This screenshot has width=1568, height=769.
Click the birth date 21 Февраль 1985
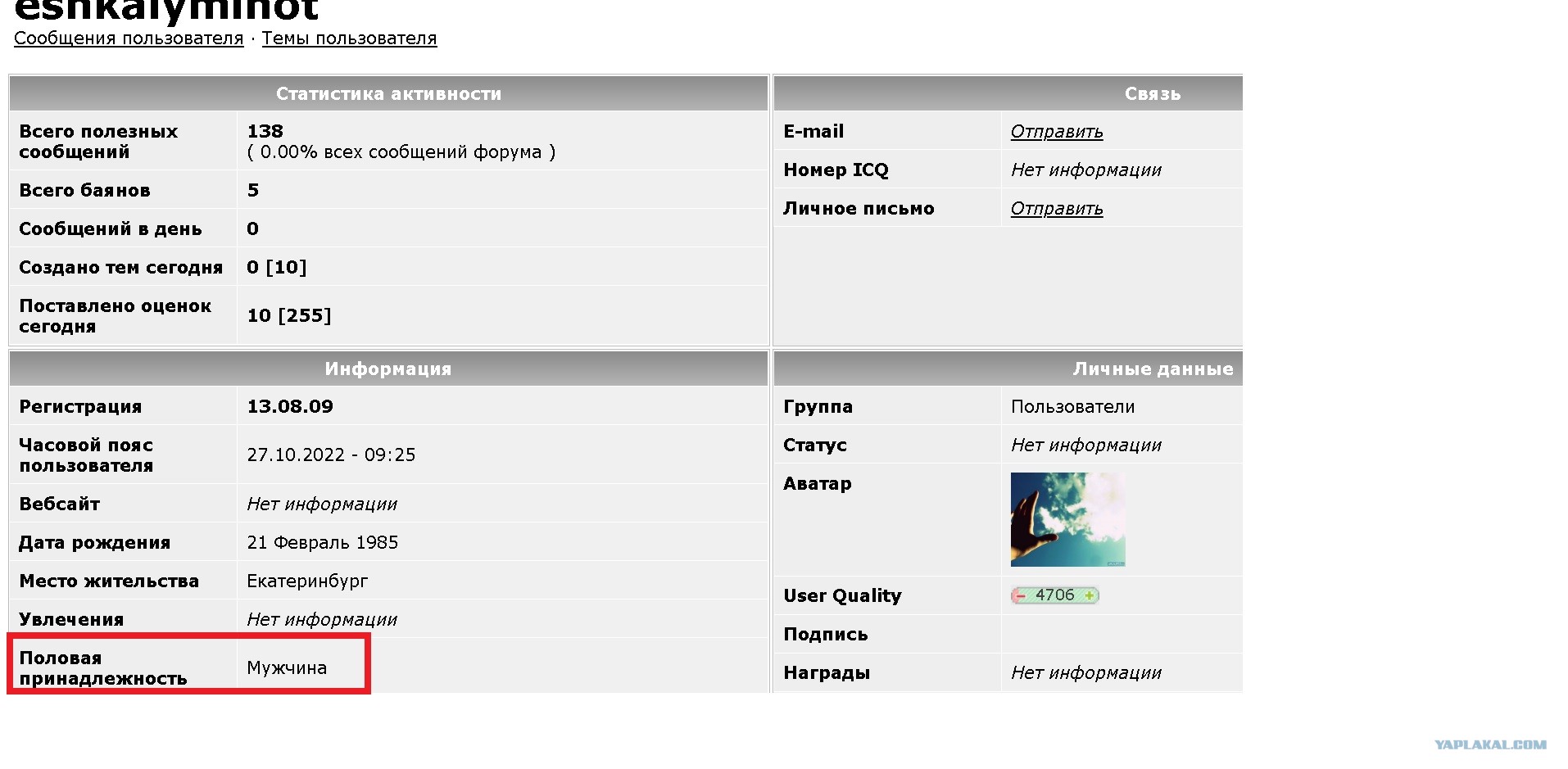point(323,543)
